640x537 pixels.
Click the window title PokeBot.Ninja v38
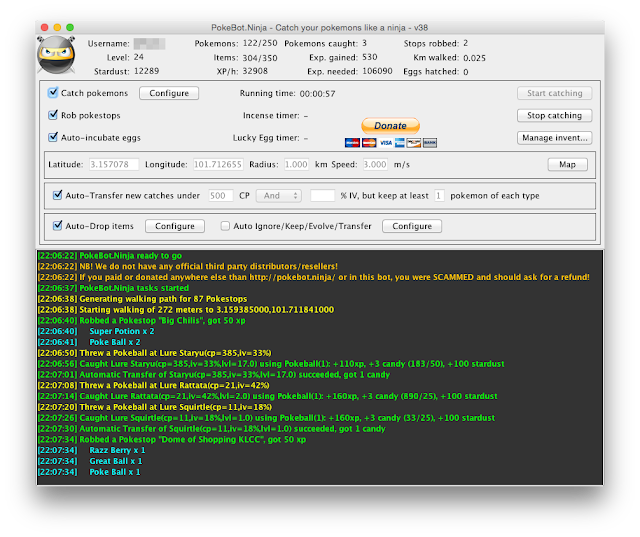(320, 27)
